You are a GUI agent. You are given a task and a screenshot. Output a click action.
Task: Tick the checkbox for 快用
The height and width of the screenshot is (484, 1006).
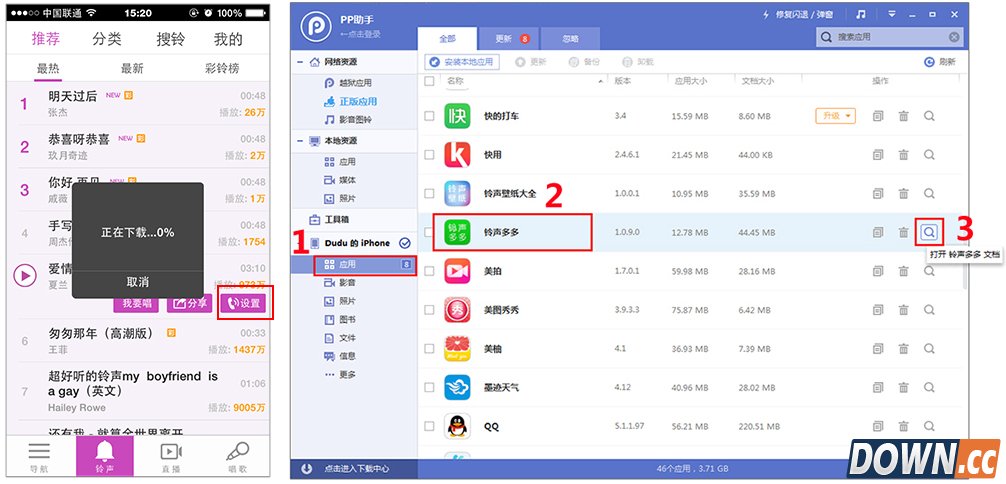[x=429, y=155]
